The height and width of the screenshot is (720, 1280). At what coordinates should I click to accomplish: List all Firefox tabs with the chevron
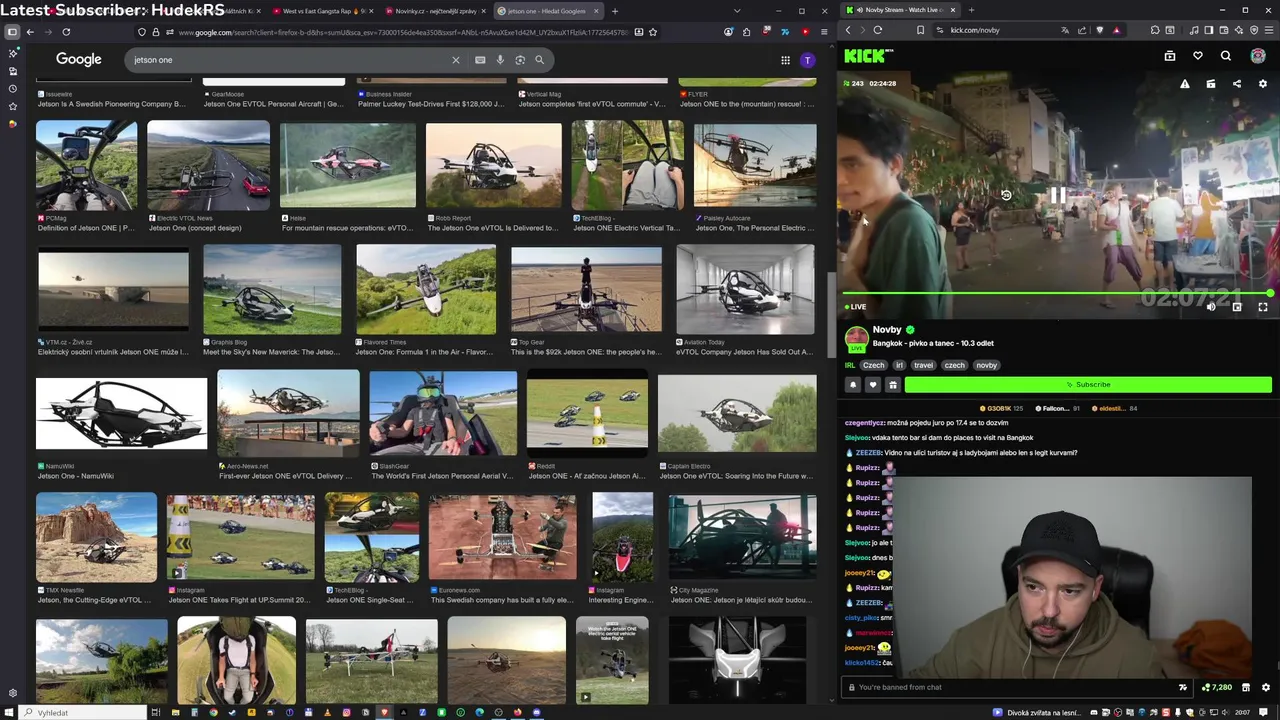tap(737, 11)
